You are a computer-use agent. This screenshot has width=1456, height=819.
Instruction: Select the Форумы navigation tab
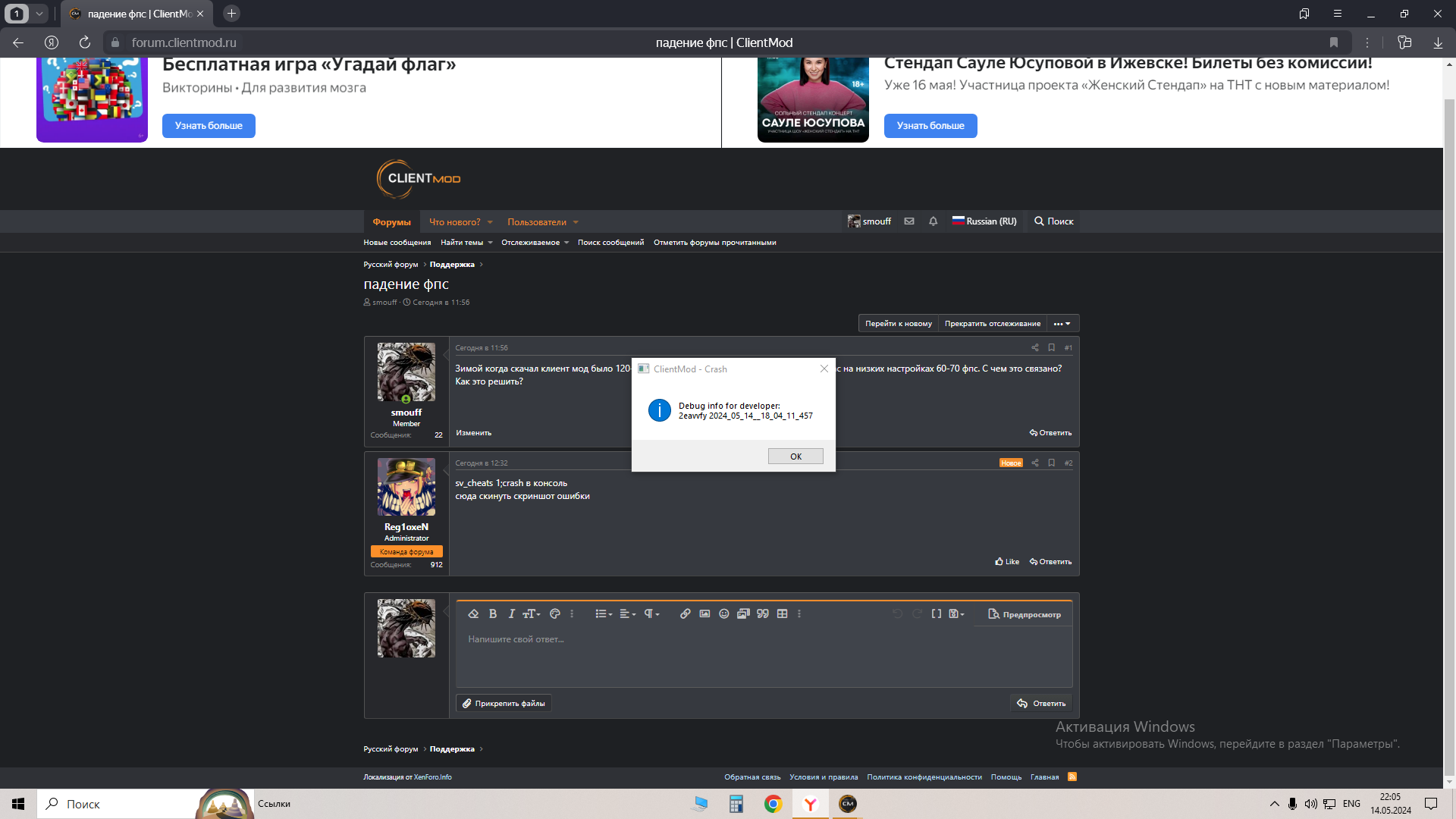(391, 222)
